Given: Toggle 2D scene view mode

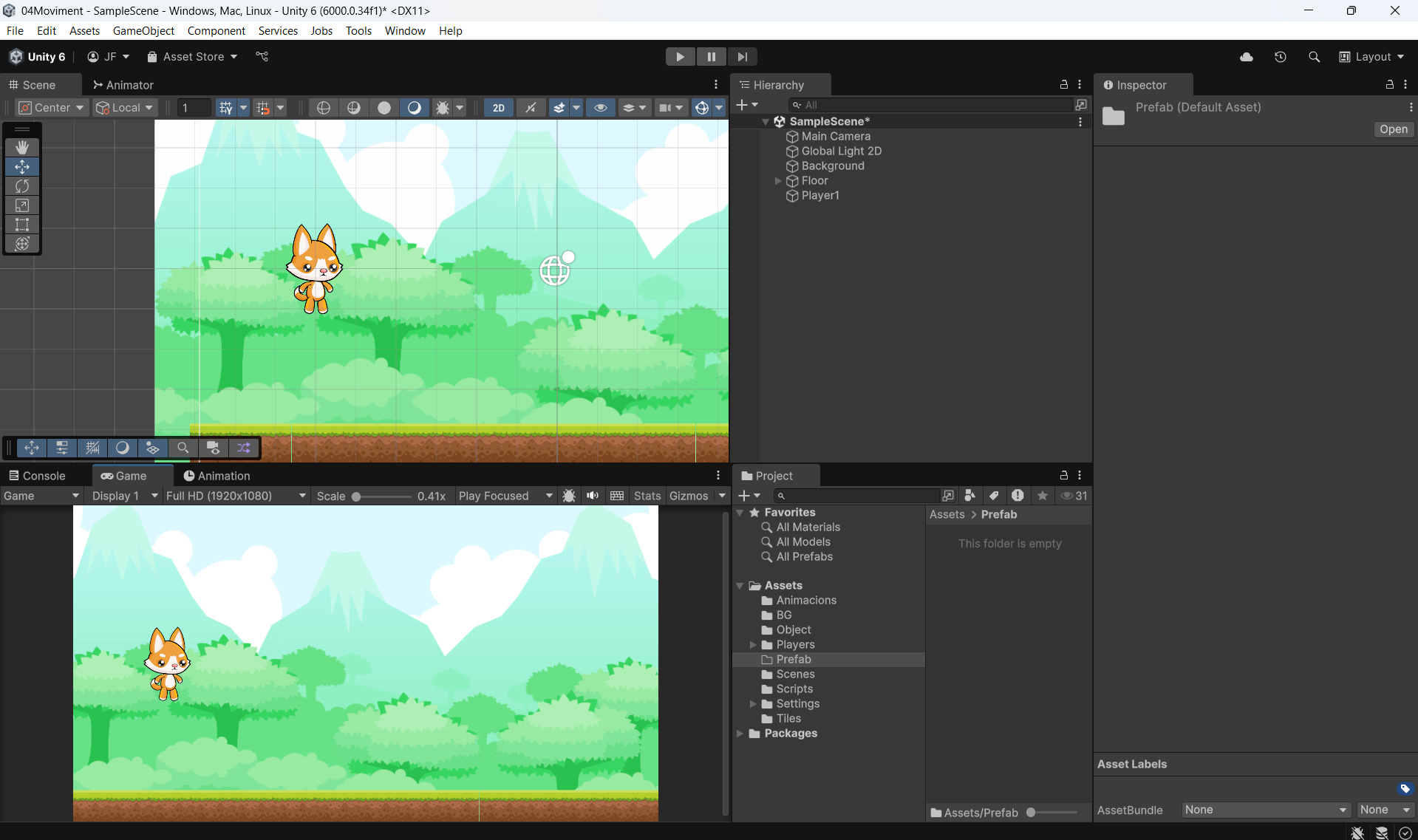Looking at the screenshot, I should pyautogui.click(x=499, y=108).
